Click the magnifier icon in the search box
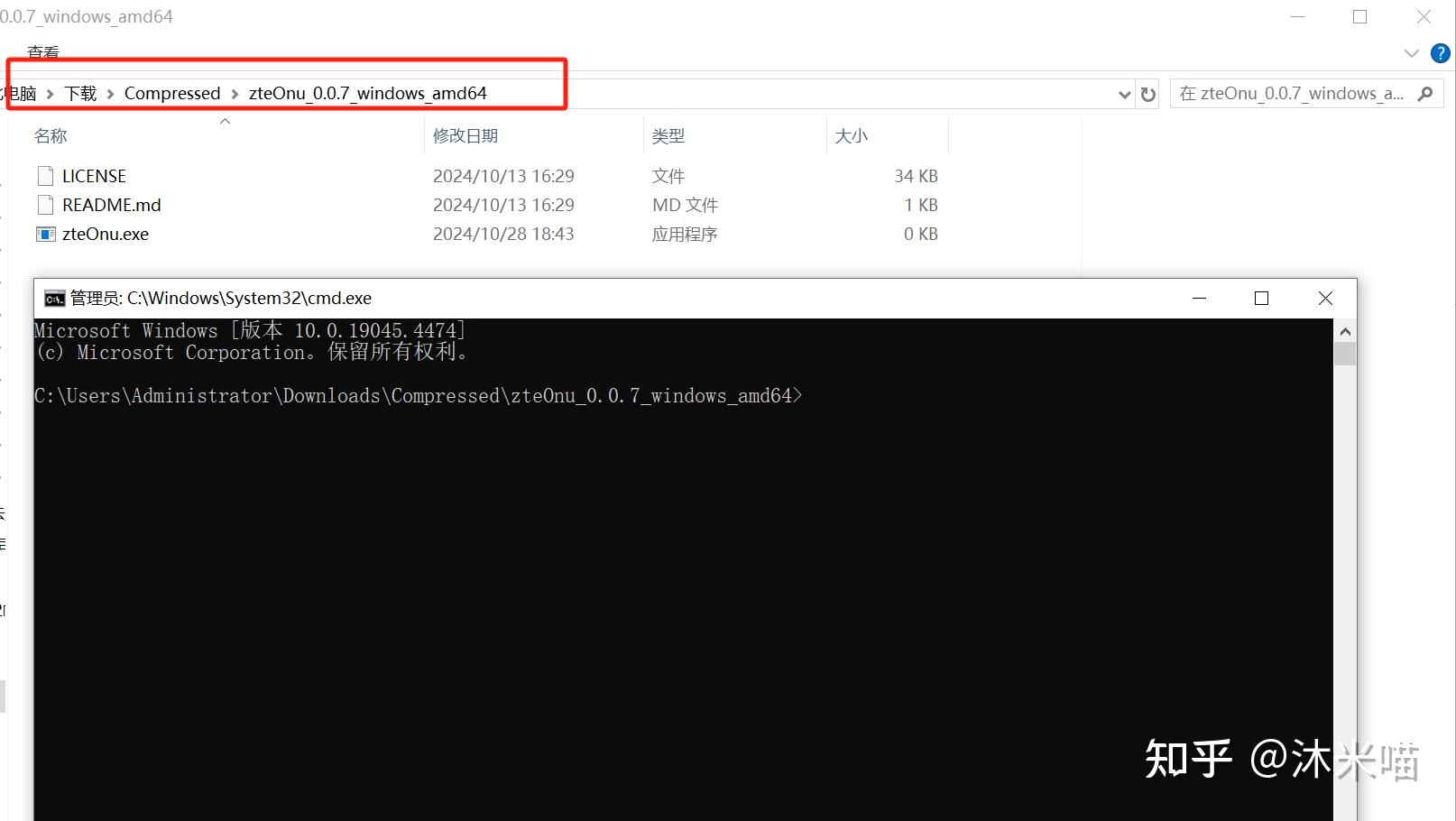Screen dimensions: 1456x821 point(1425,93)
